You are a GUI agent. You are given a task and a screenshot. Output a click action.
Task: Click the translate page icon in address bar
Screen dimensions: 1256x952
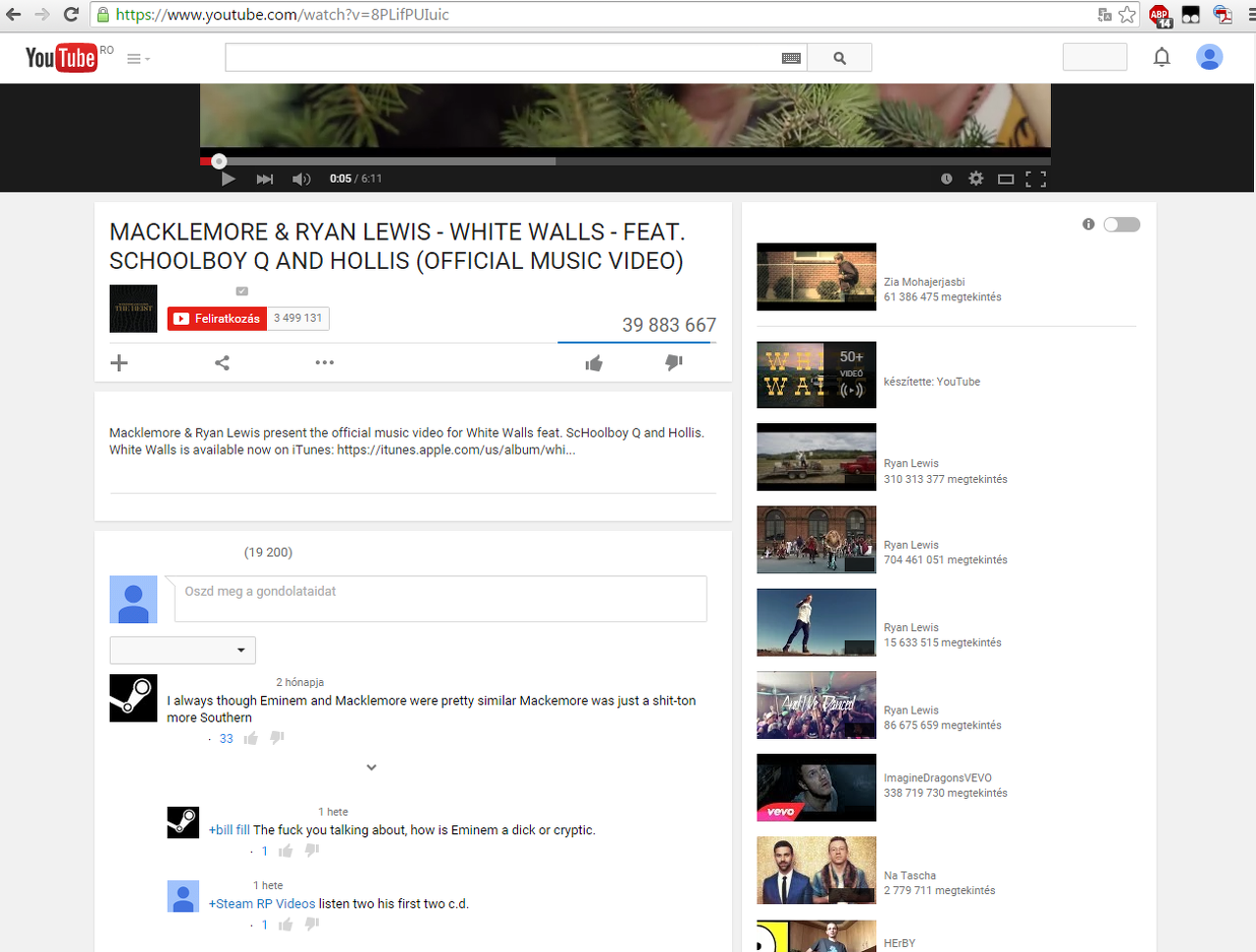pyautogui.click(x=1105, y=15)
